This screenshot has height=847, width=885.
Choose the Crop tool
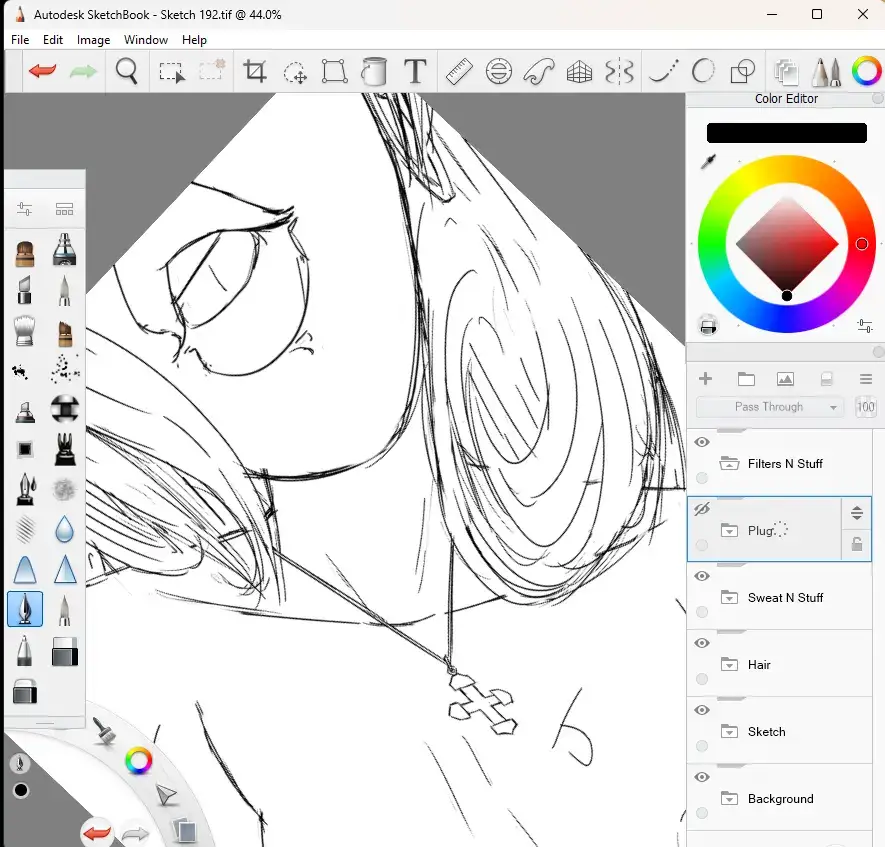pyautogui.click(x=255, y=72)
